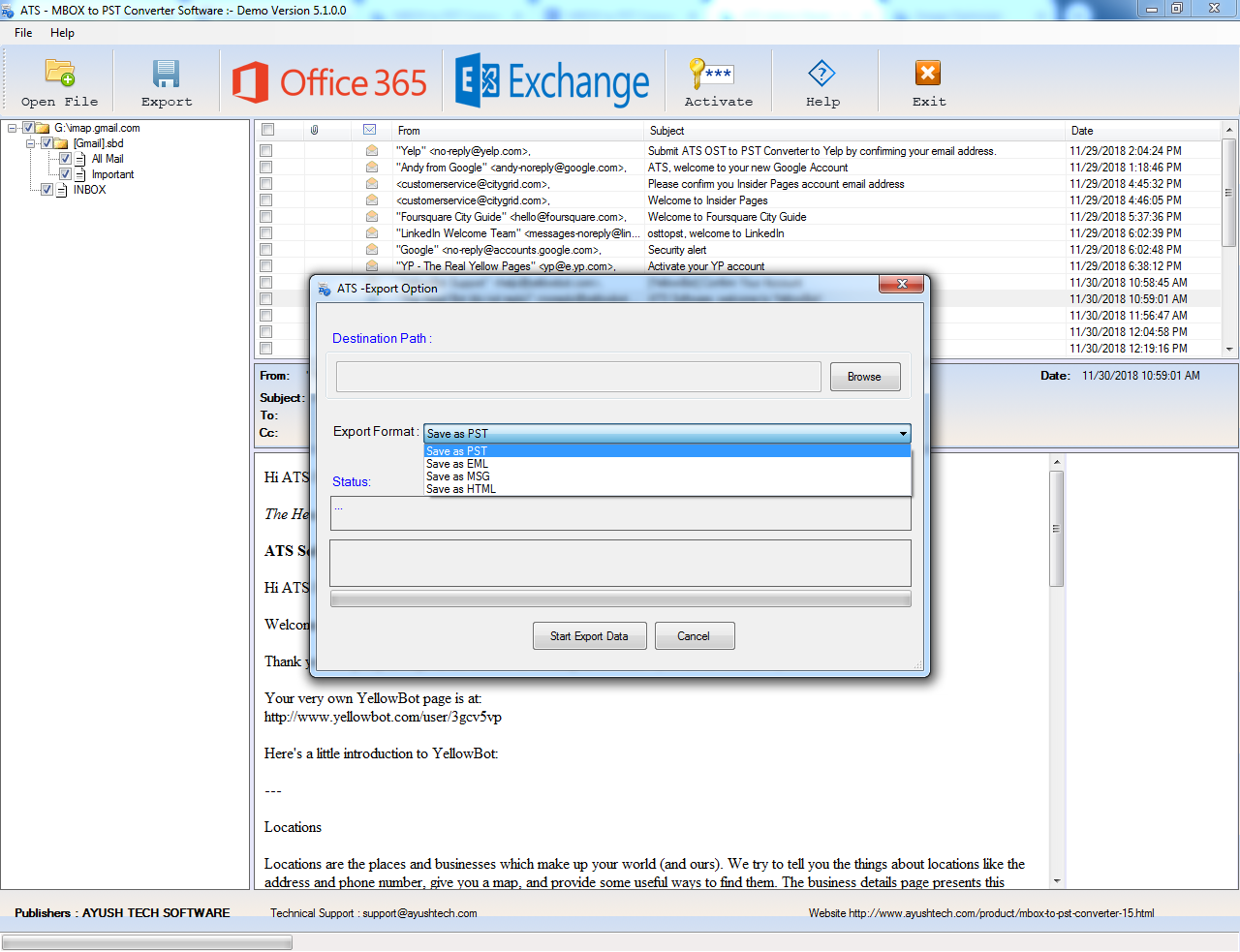Check the Andy from Google row checkbox
This screenshot has width=1240, height=952.
click(266, 168)
